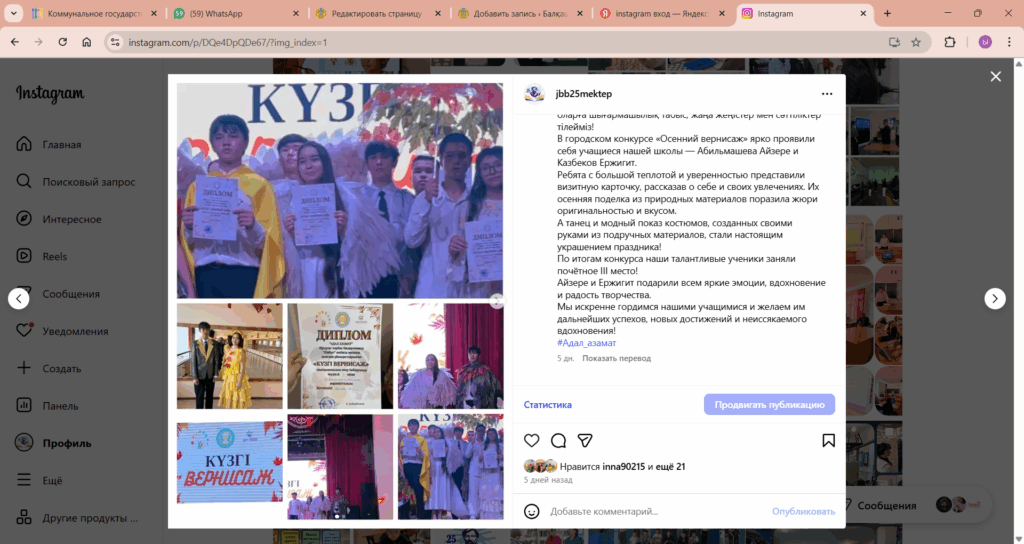
Task: Click the 'ещё 21' likes count
Action: point(671,466)
